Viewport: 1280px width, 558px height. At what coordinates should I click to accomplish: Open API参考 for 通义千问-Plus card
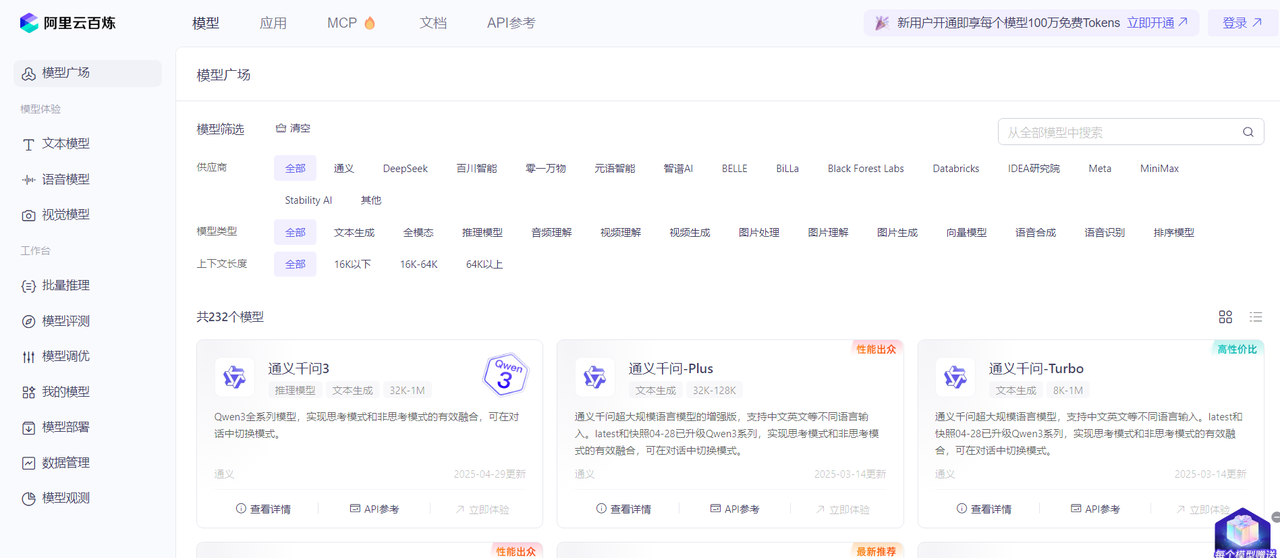pyautogui.click(x=734, y=509)
